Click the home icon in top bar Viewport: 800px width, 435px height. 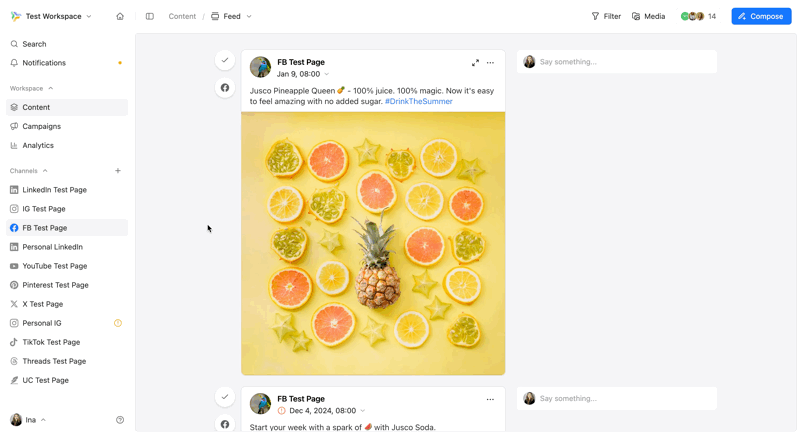coord(120,16)
